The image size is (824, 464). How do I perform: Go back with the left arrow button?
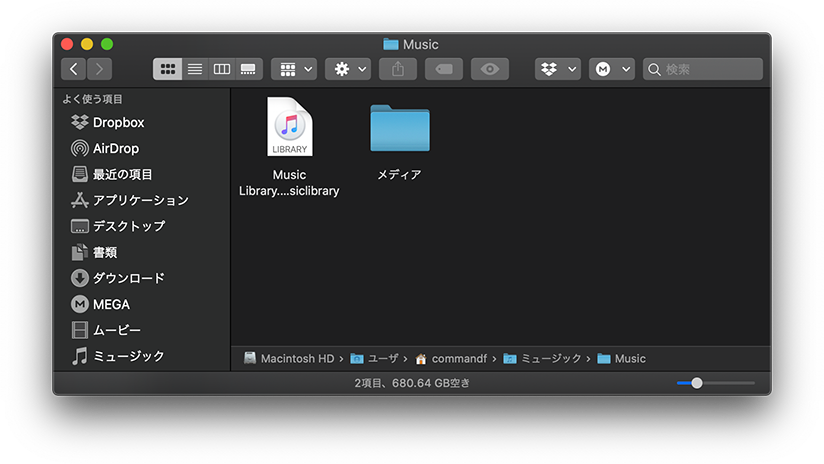point(74,69)
